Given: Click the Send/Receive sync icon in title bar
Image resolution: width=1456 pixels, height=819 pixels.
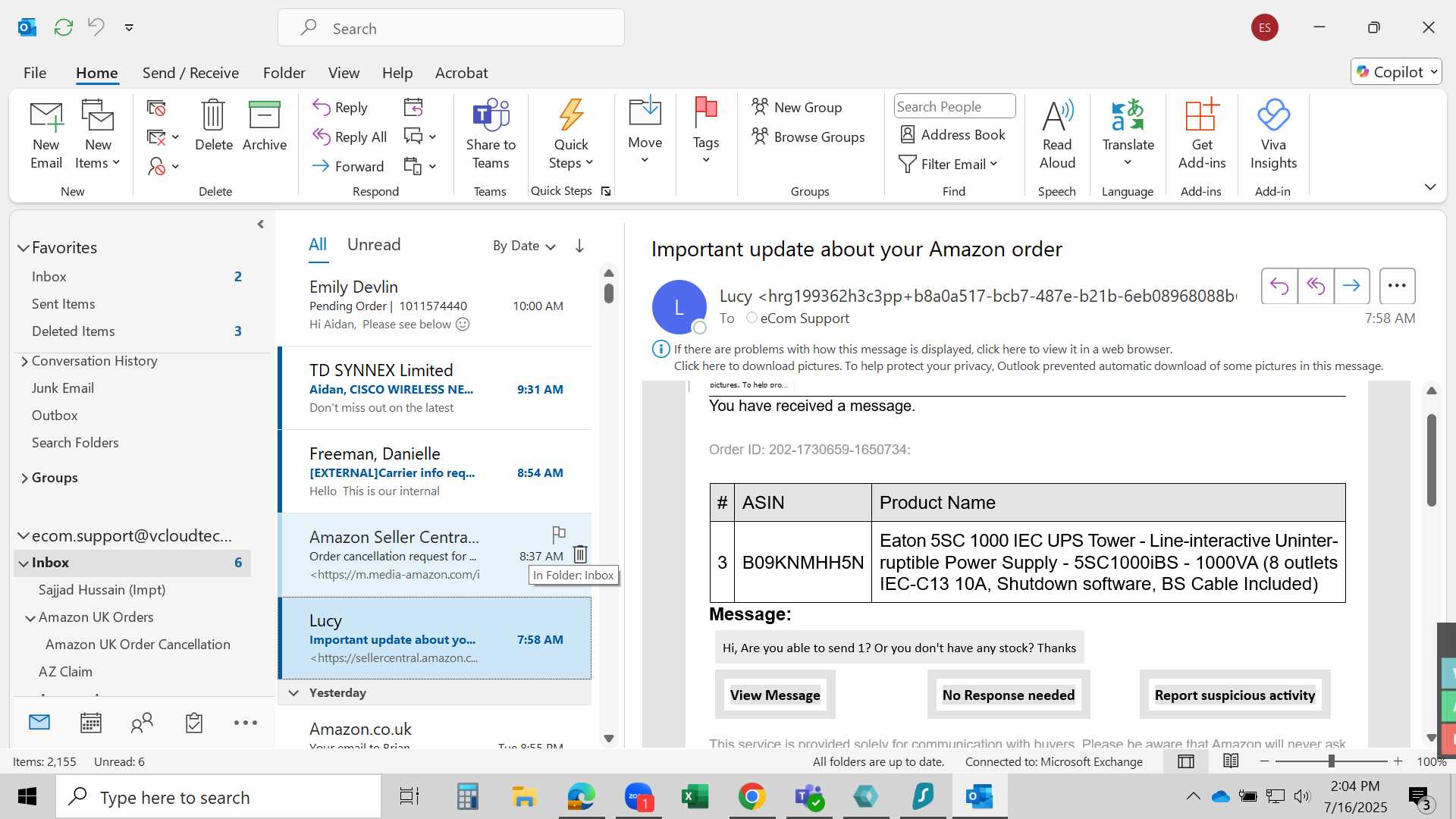Looking at the screenshot, I should 64,27.
